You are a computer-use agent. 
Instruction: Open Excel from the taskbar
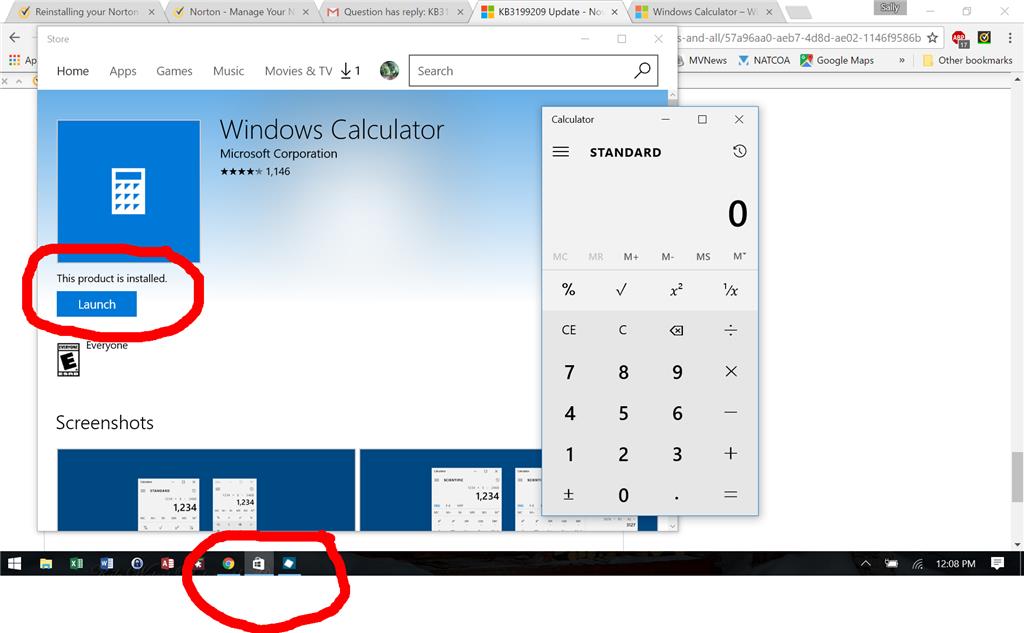(76, 563)
